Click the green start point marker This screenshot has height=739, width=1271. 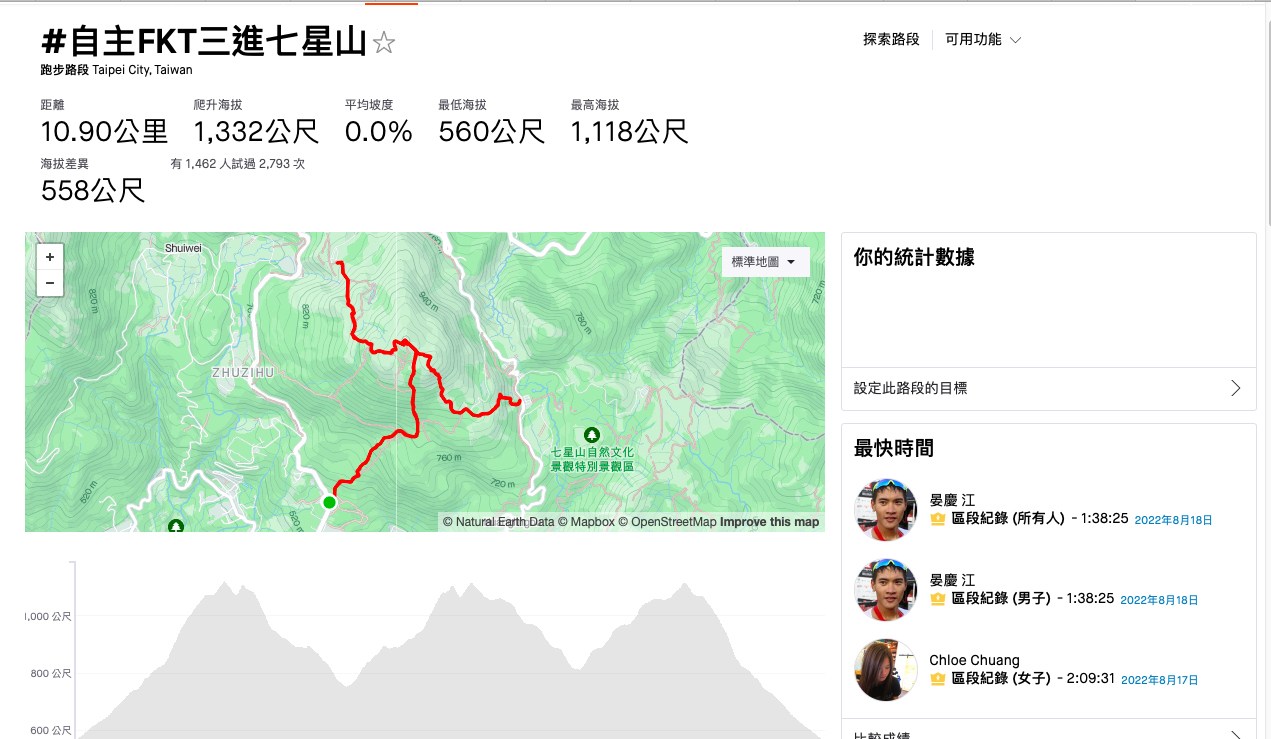(x=329, y=503)
